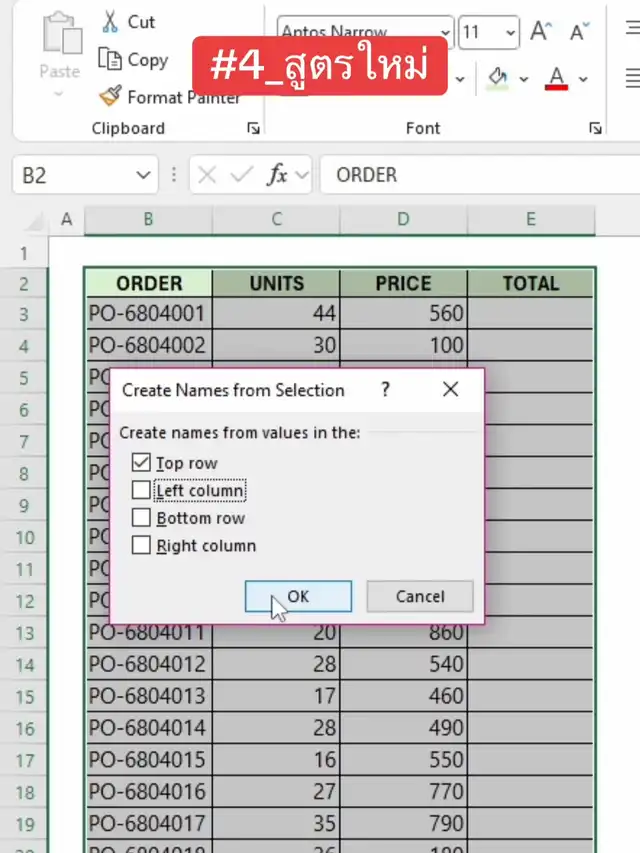The width and height of the screenshot is (640, 853).
Task: Uncheck the Top row checkbox
Action: 141,463
